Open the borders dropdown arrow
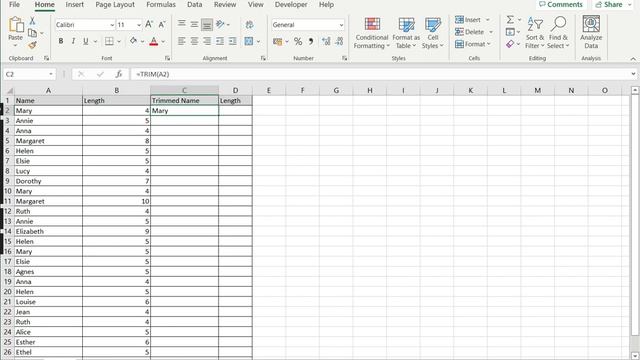 (x=119, y=42)
